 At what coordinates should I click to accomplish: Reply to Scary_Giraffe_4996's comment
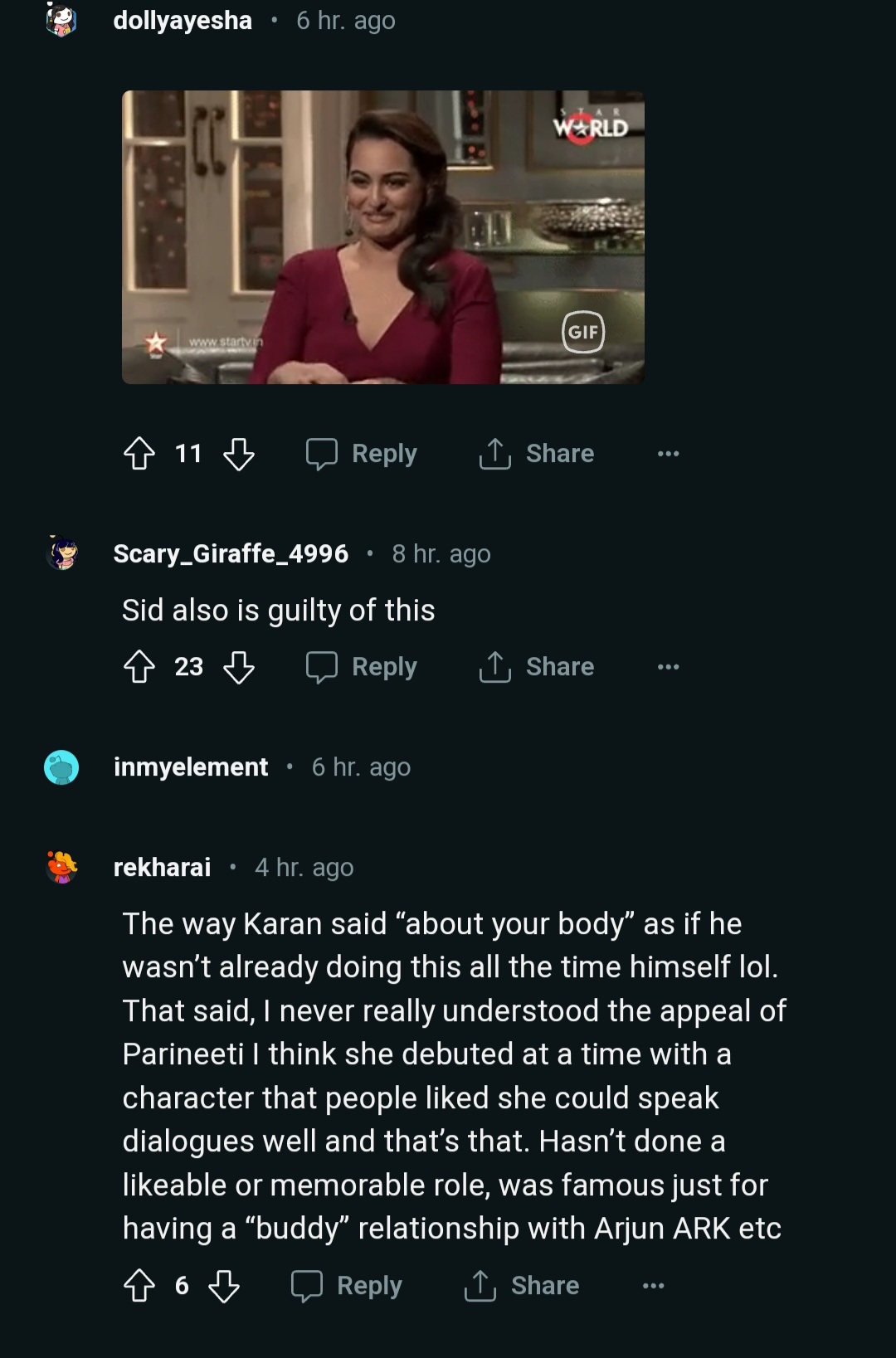(362, 667)
